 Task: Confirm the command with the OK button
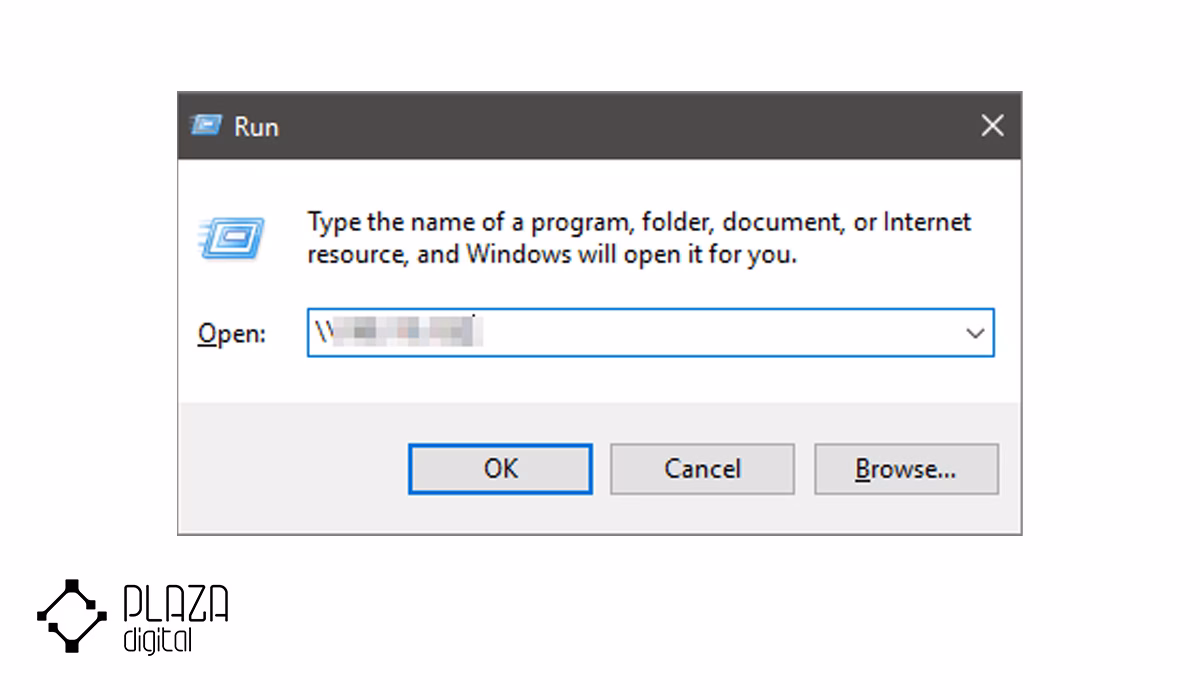click(x=500, y=469)
